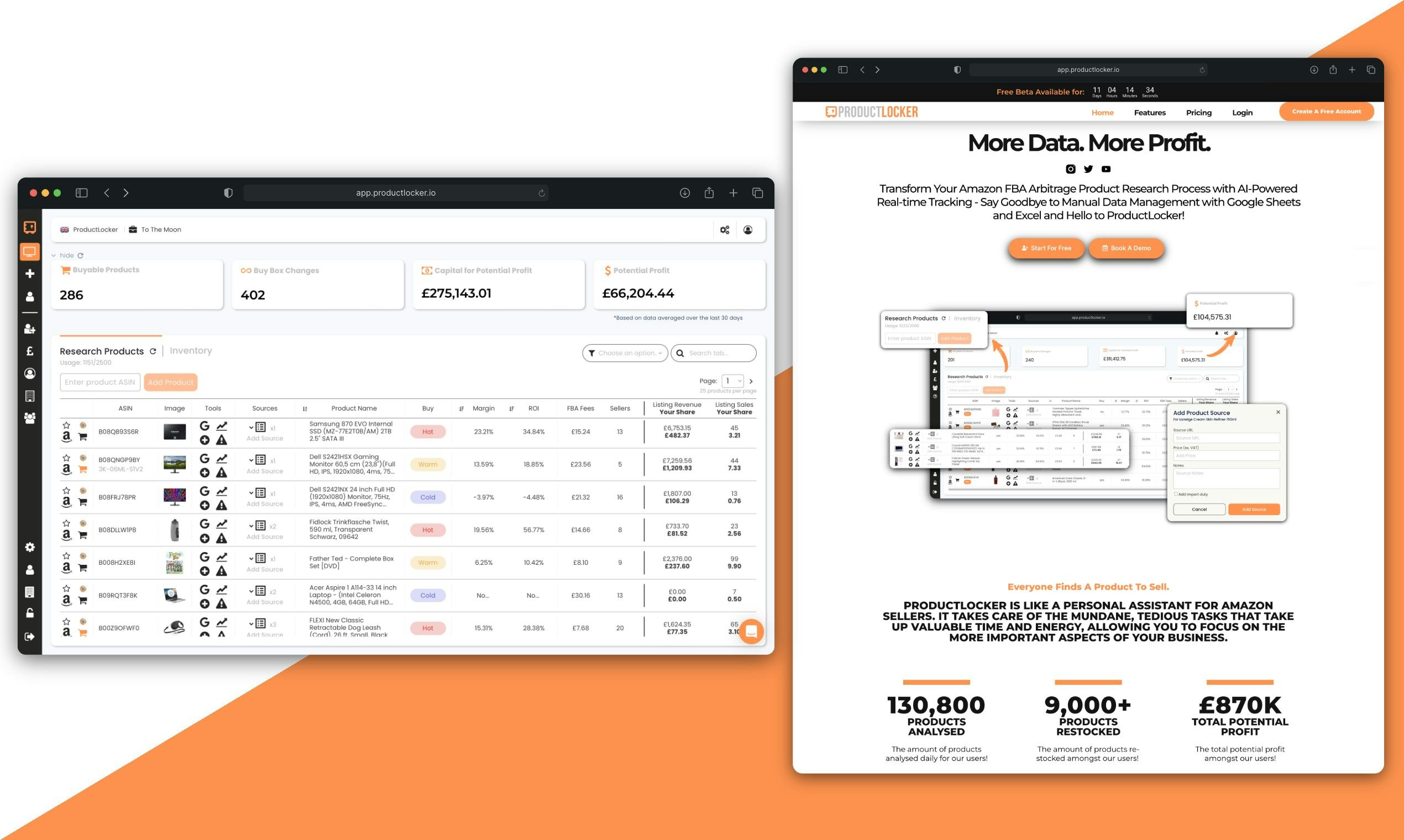Image resolution: width=1404 pixels, height=840 pixels.
Task: Open the gear settings icon in the sidebar
Action: pyautogui.click(x=30, y=547)
